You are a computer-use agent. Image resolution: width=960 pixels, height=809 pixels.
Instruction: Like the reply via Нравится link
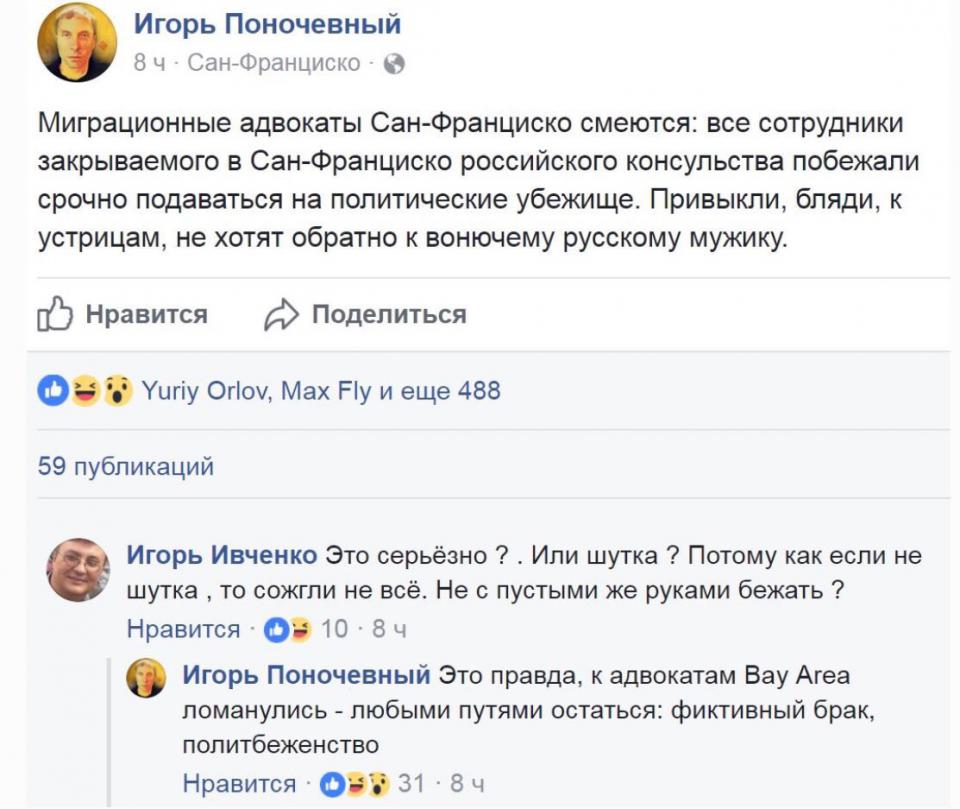coord(239,784)
